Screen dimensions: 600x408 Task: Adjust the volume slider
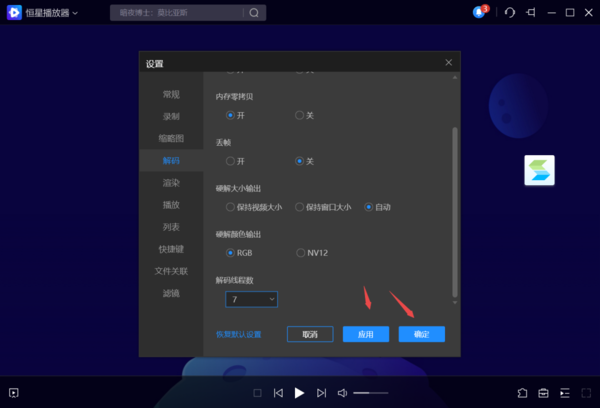[370, 393]
